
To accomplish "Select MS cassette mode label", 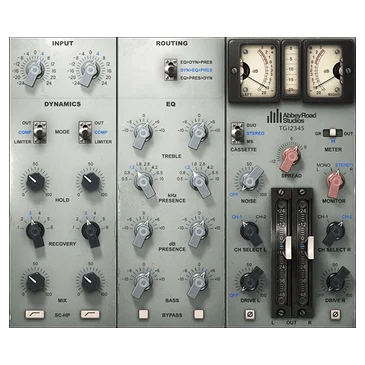I will (250, 142).
